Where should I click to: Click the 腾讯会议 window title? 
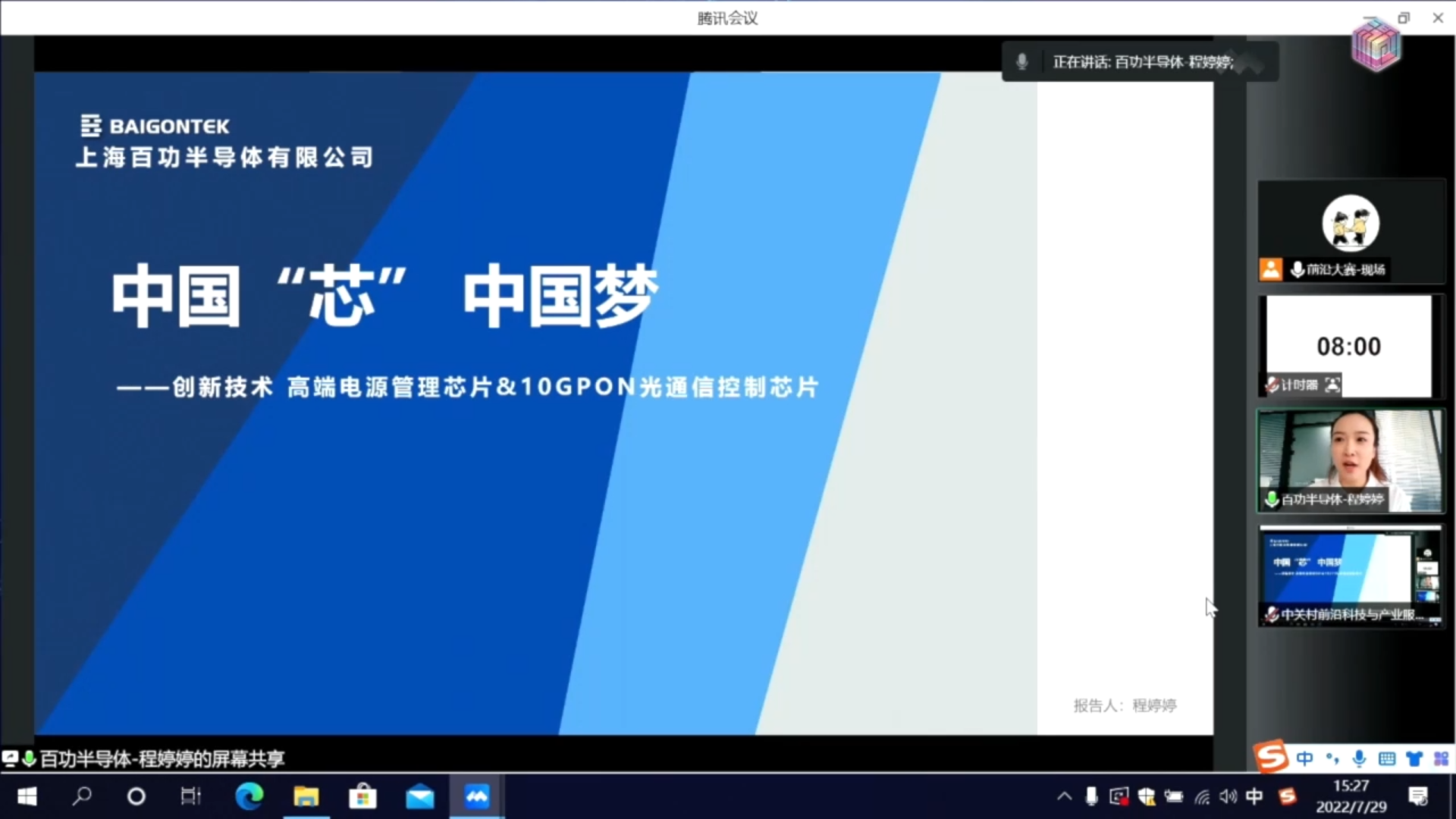click(727, 18)
